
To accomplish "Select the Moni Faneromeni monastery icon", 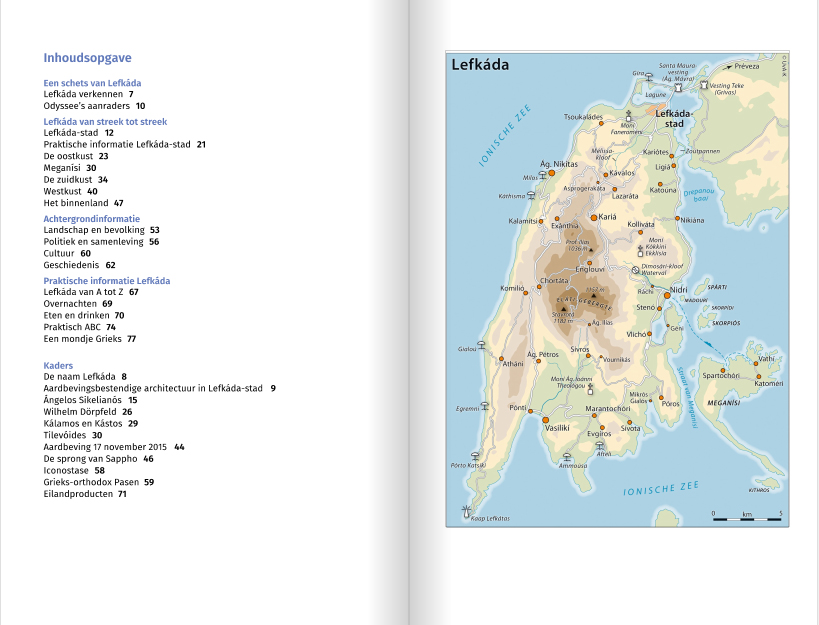I will tap(629, 115).
